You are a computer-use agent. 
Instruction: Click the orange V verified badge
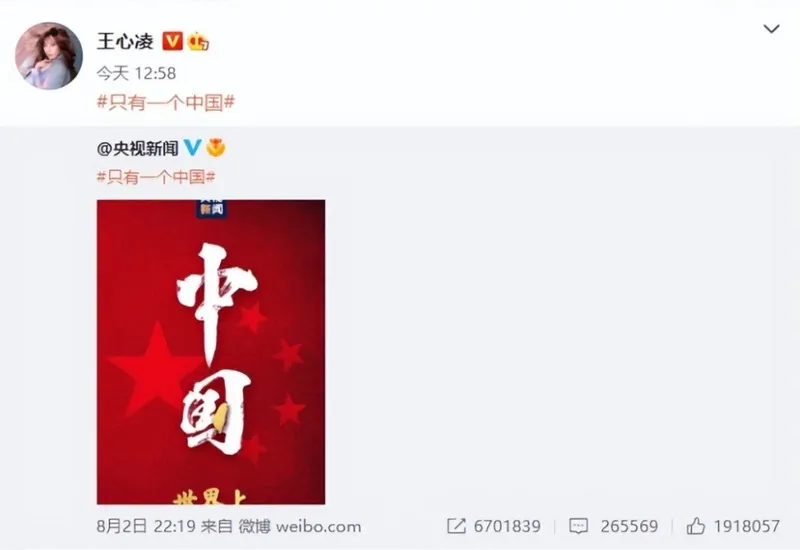pos(172,41)
